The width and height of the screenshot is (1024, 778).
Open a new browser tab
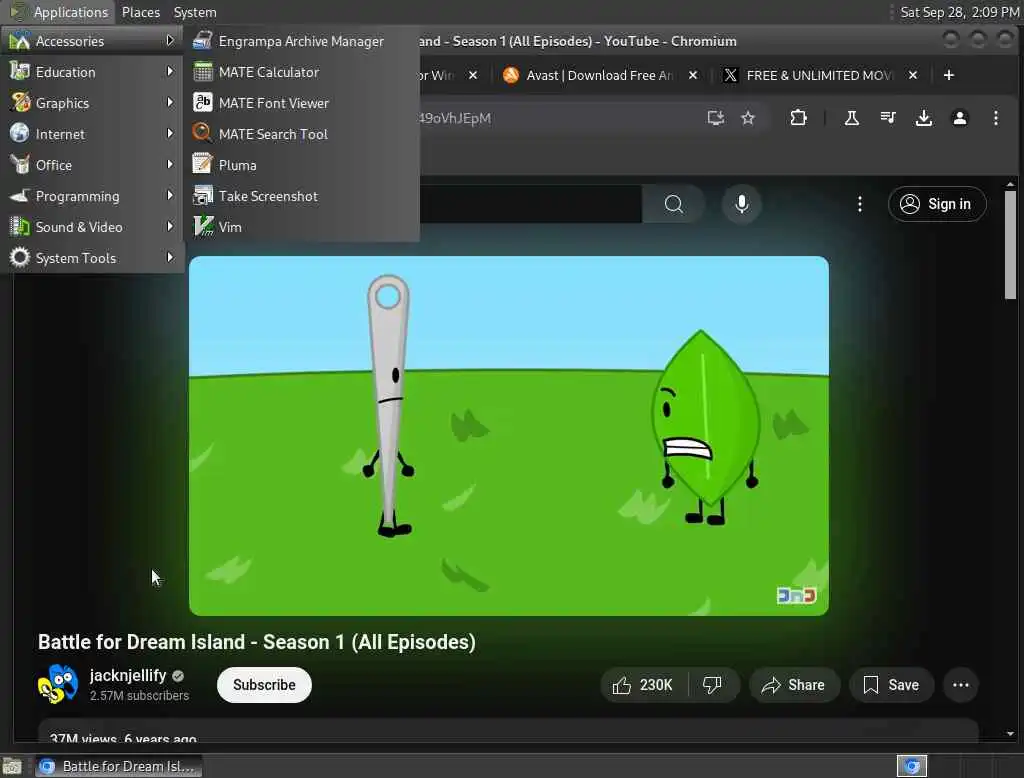point(949,75)
